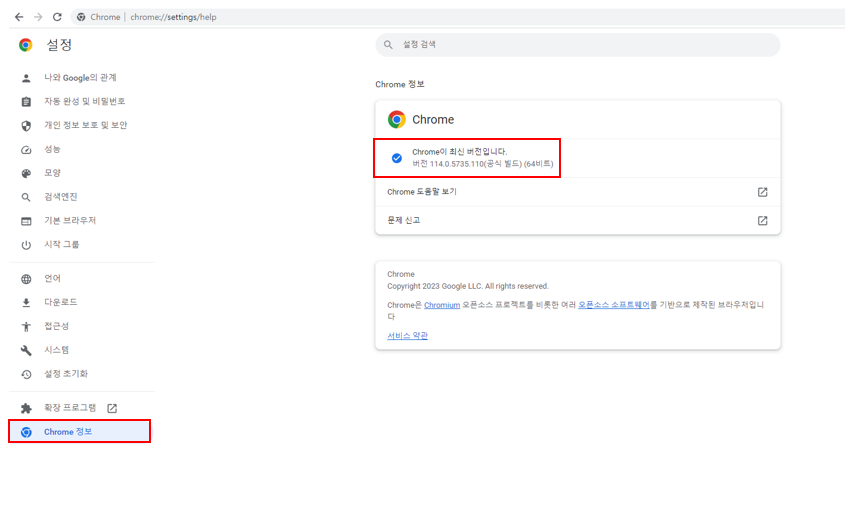Click the 설정 검색 search field
845x515 pixels.
pyautogui.click(x=578, y=45)
